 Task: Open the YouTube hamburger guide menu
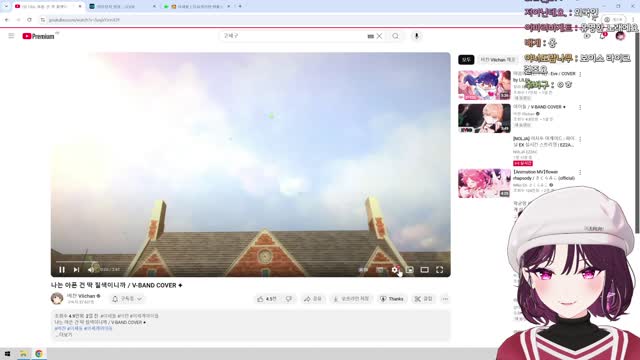click(x=11, y=36)
